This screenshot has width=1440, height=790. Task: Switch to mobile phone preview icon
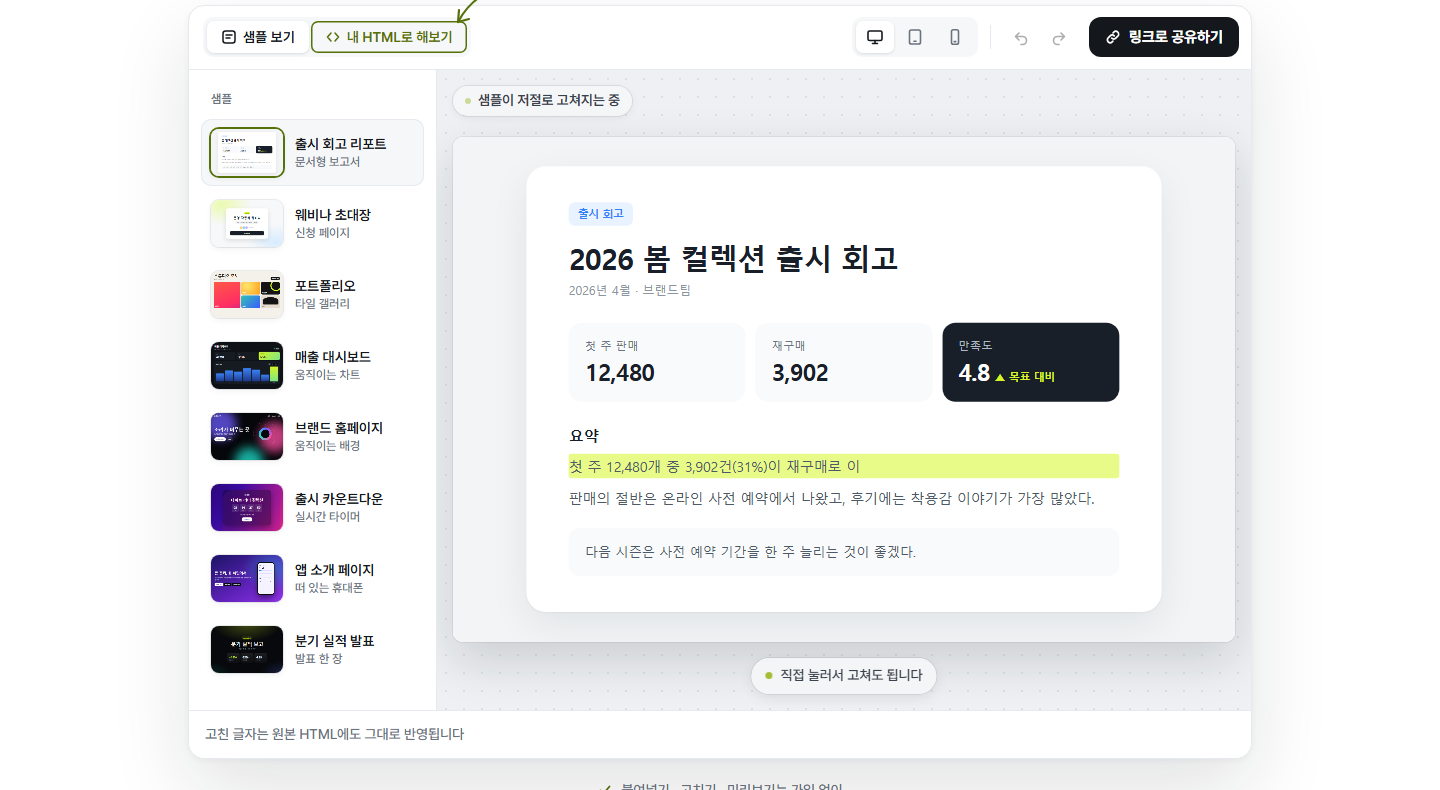click(x=955, y=37)
